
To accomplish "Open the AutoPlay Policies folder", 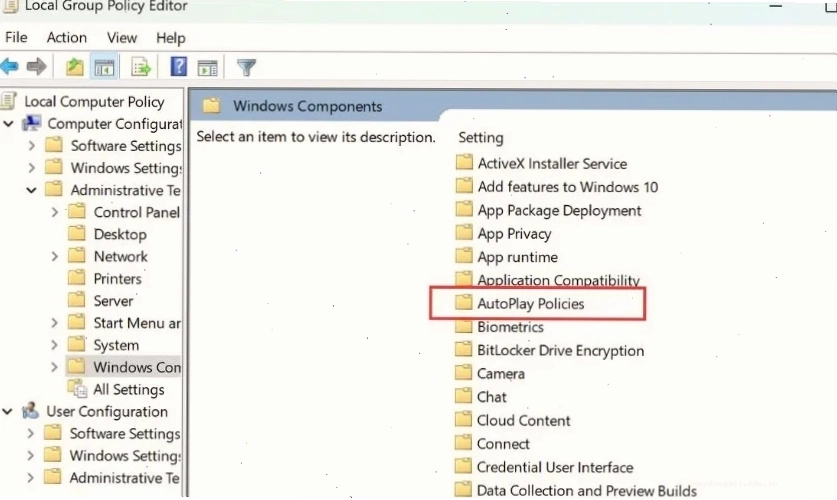I will coord(531,304).
